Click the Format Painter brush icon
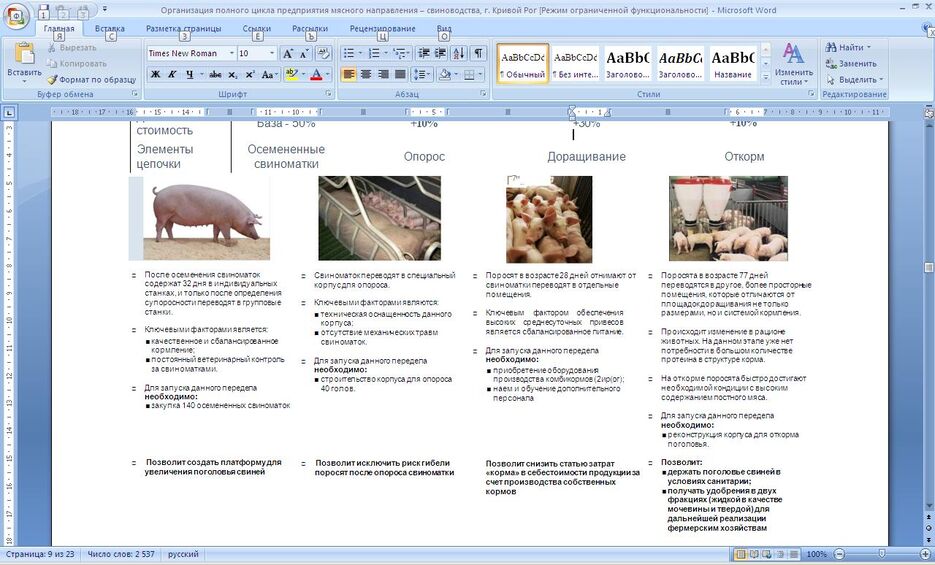935x565 pixels. pyautogui.click(x=52, y=79)
